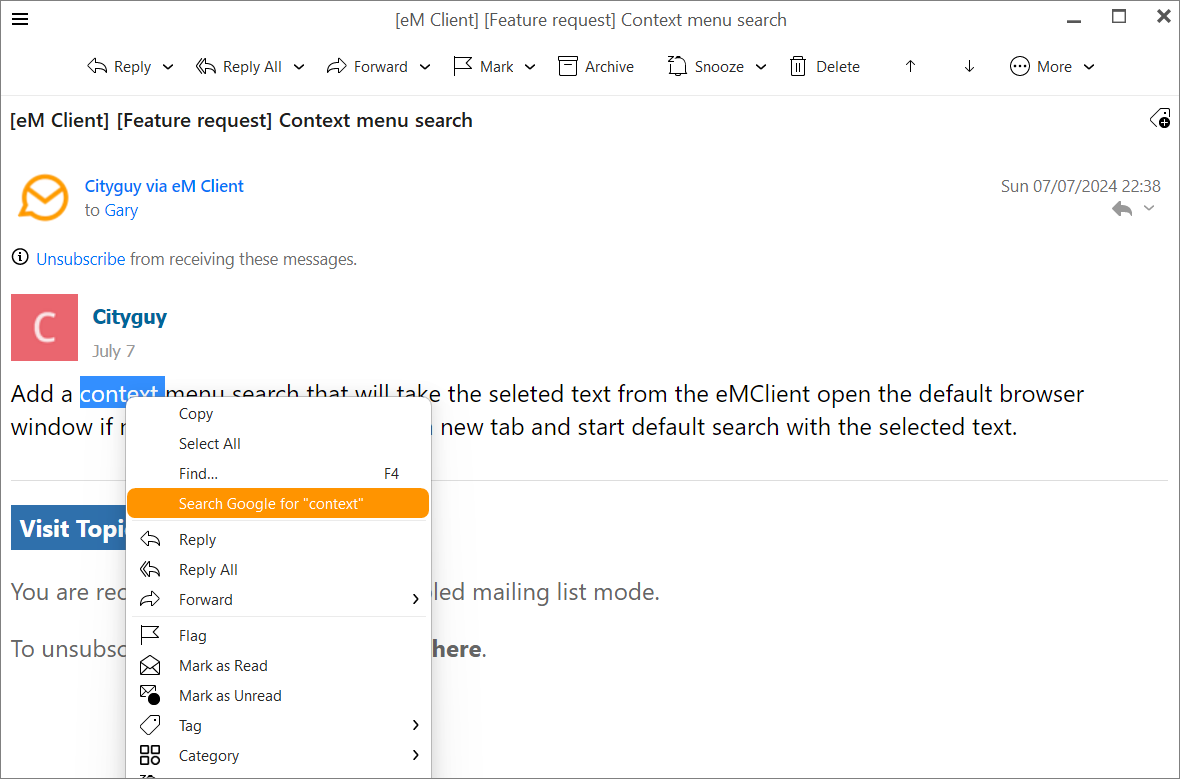Choose Copy from the context menu

[278, 414]
